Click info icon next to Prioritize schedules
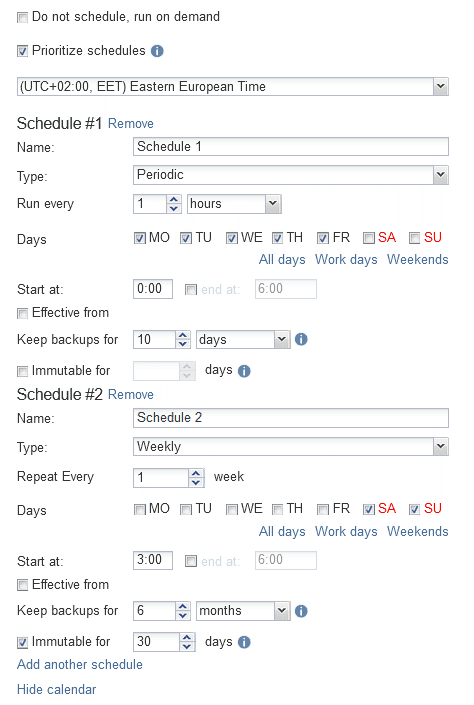 coord(157,51)
